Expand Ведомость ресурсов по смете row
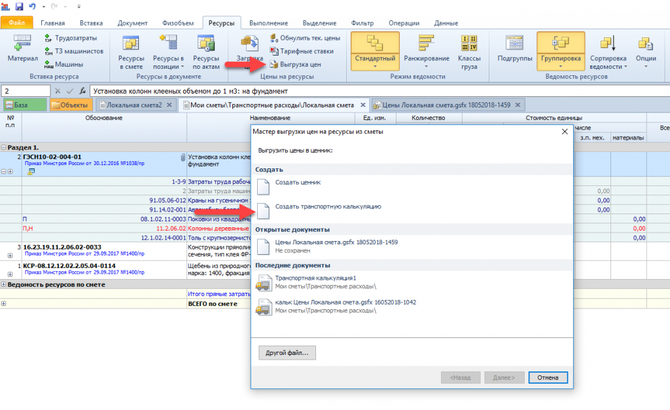The width and height of the screenshot is (670, 410). point(3,284)
